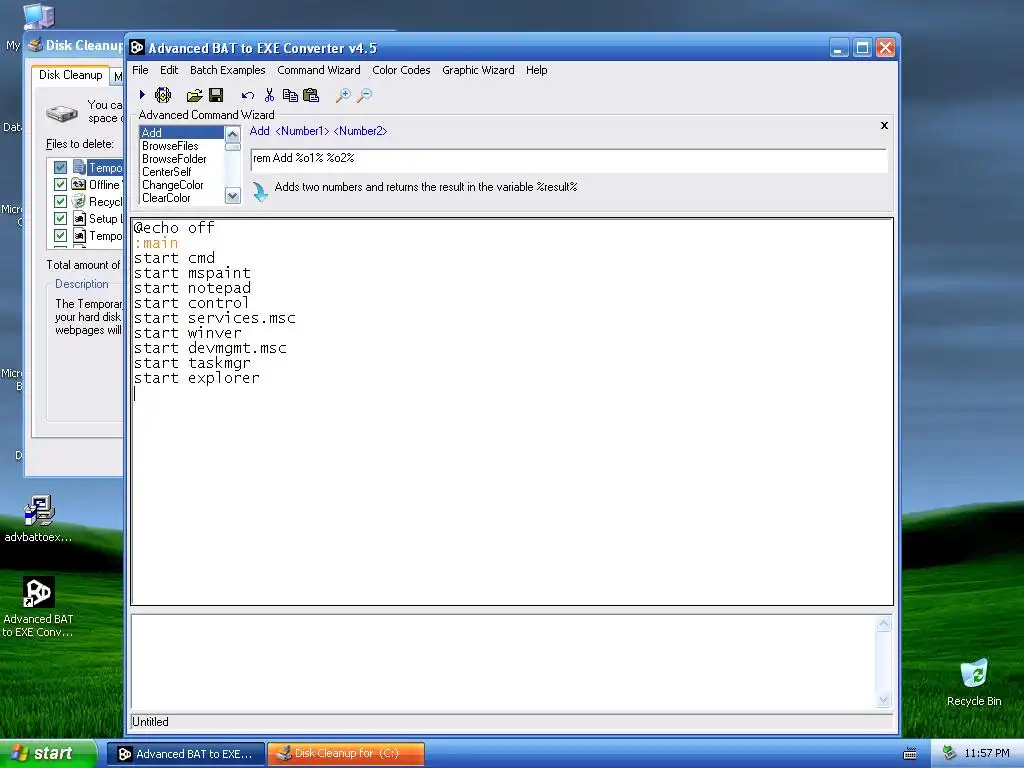Open the advbattoex installer desktop icon

point(39,519)
